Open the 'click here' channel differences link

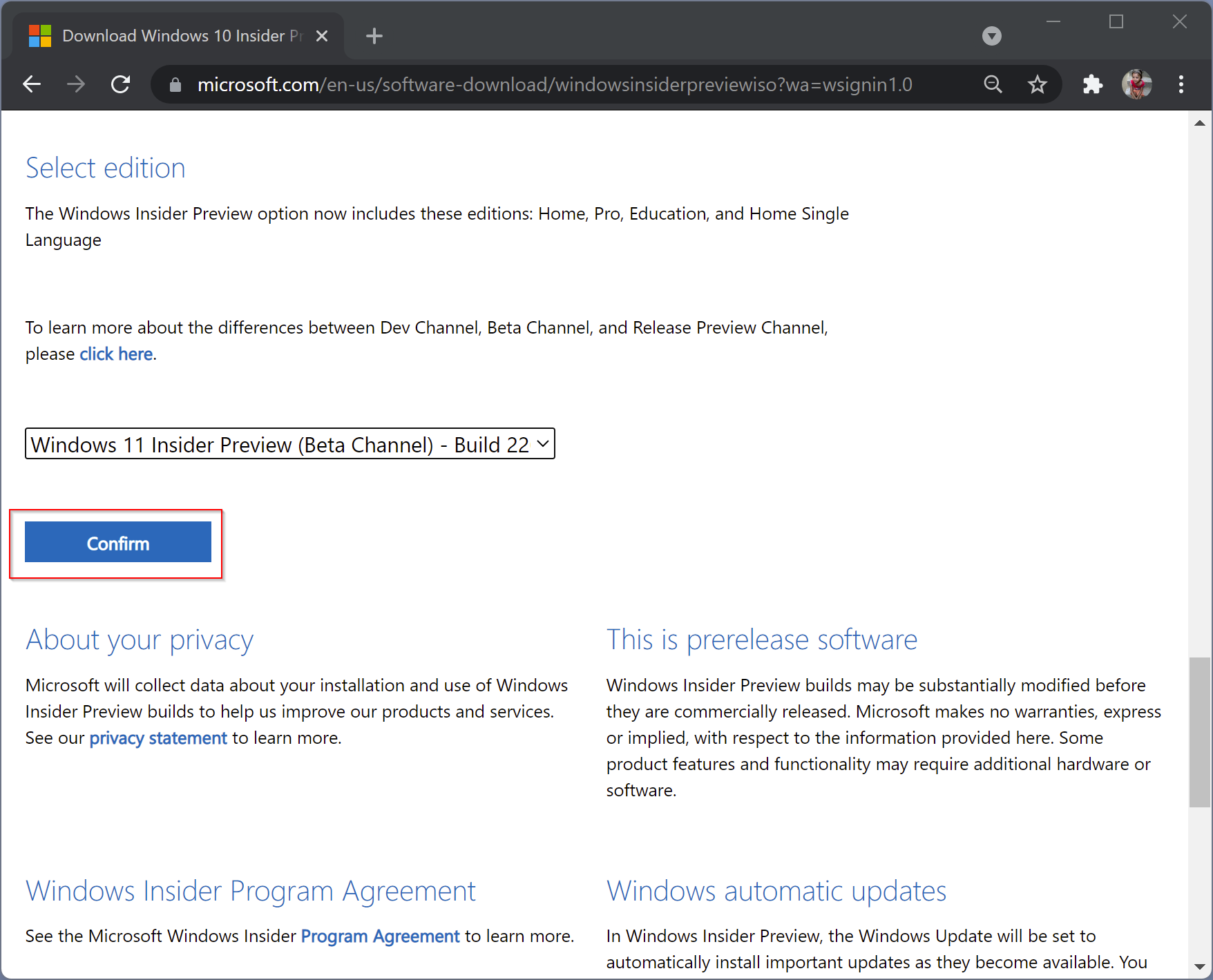point(116,354)
